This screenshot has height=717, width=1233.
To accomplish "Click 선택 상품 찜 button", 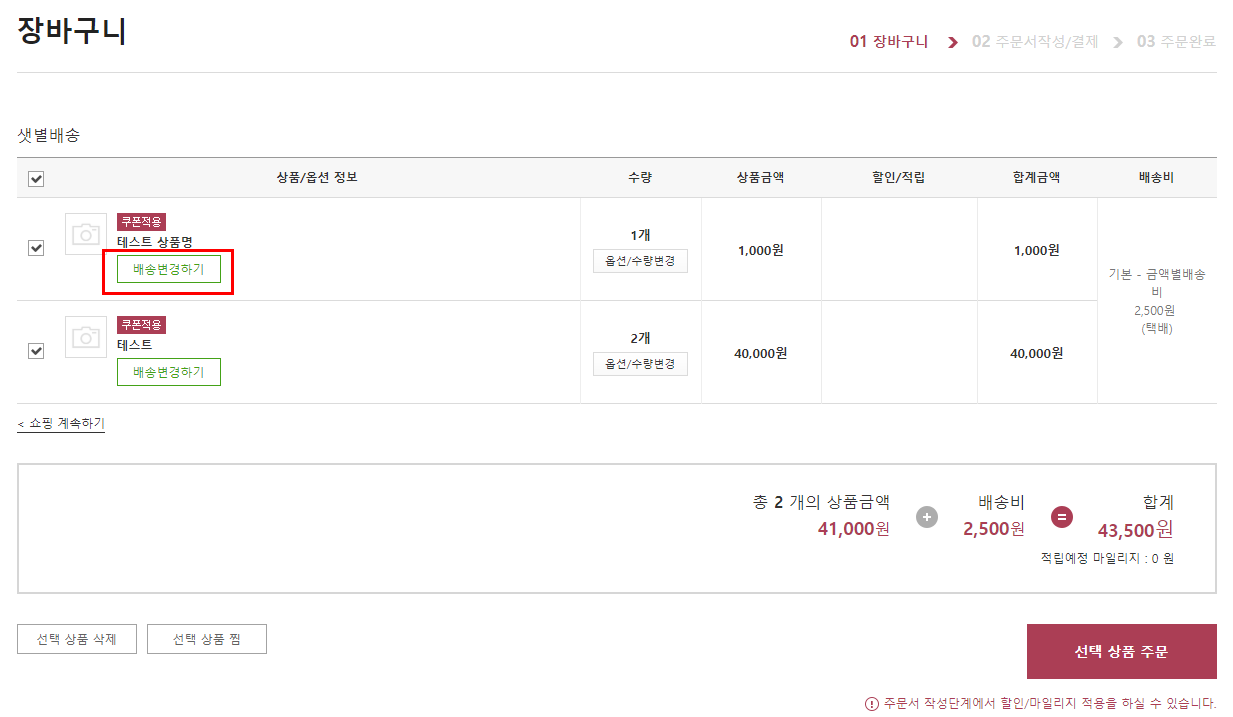I will [206, 639].
